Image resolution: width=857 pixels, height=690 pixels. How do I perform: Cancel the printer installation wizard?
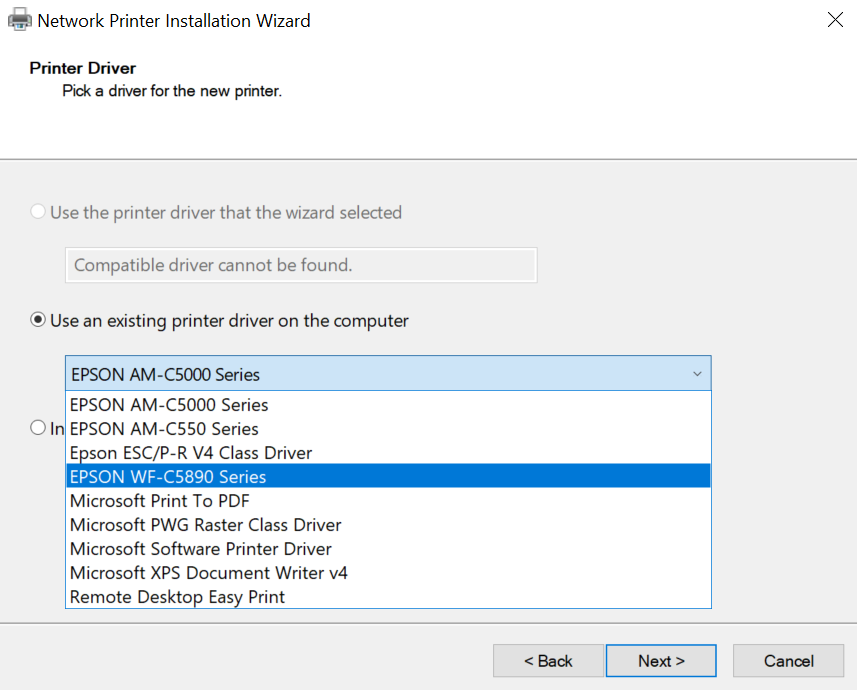[x=788, y=661]
